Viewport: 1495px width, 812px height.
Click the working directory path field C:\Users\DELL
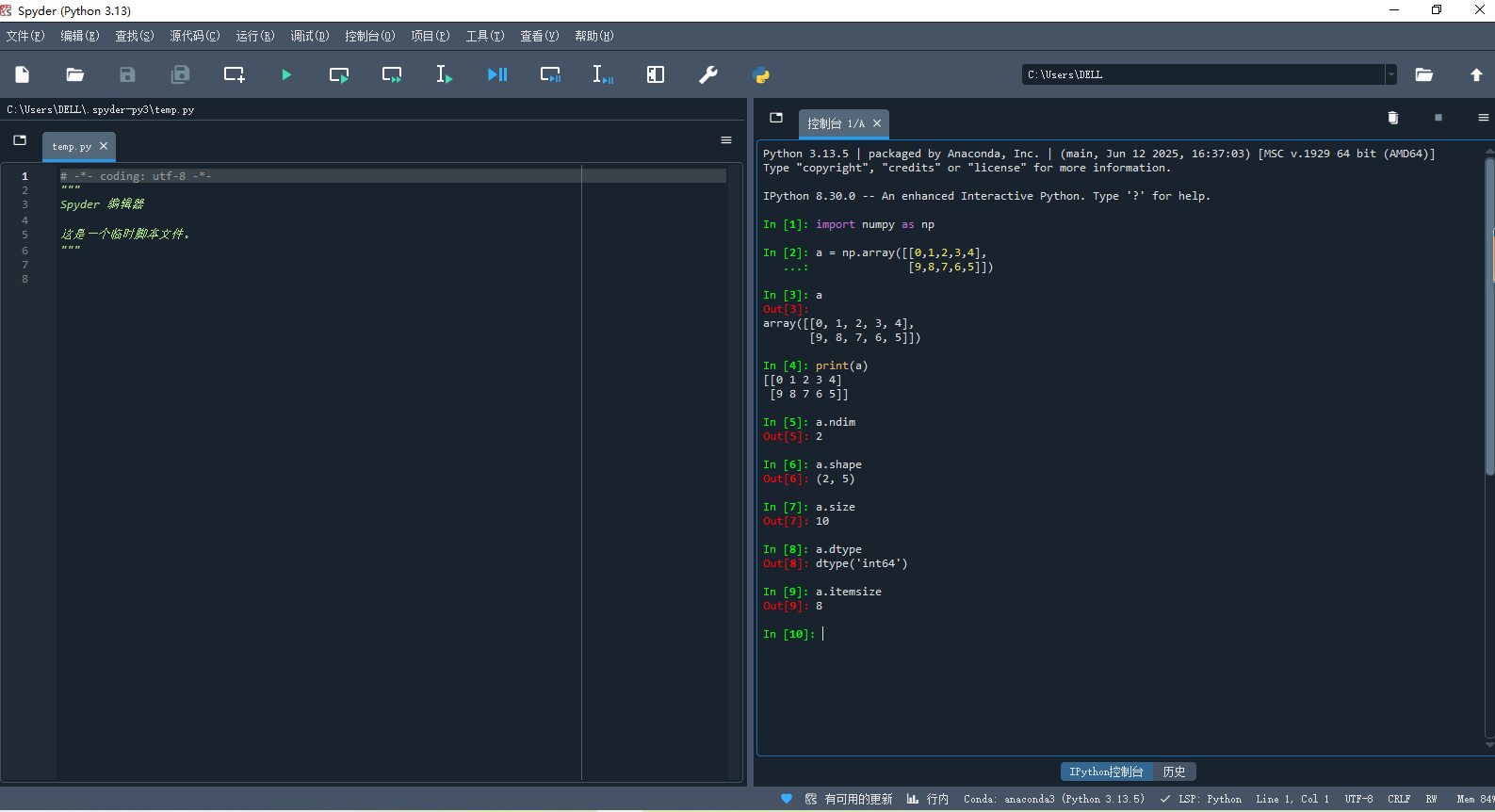tap(1203, 74)
